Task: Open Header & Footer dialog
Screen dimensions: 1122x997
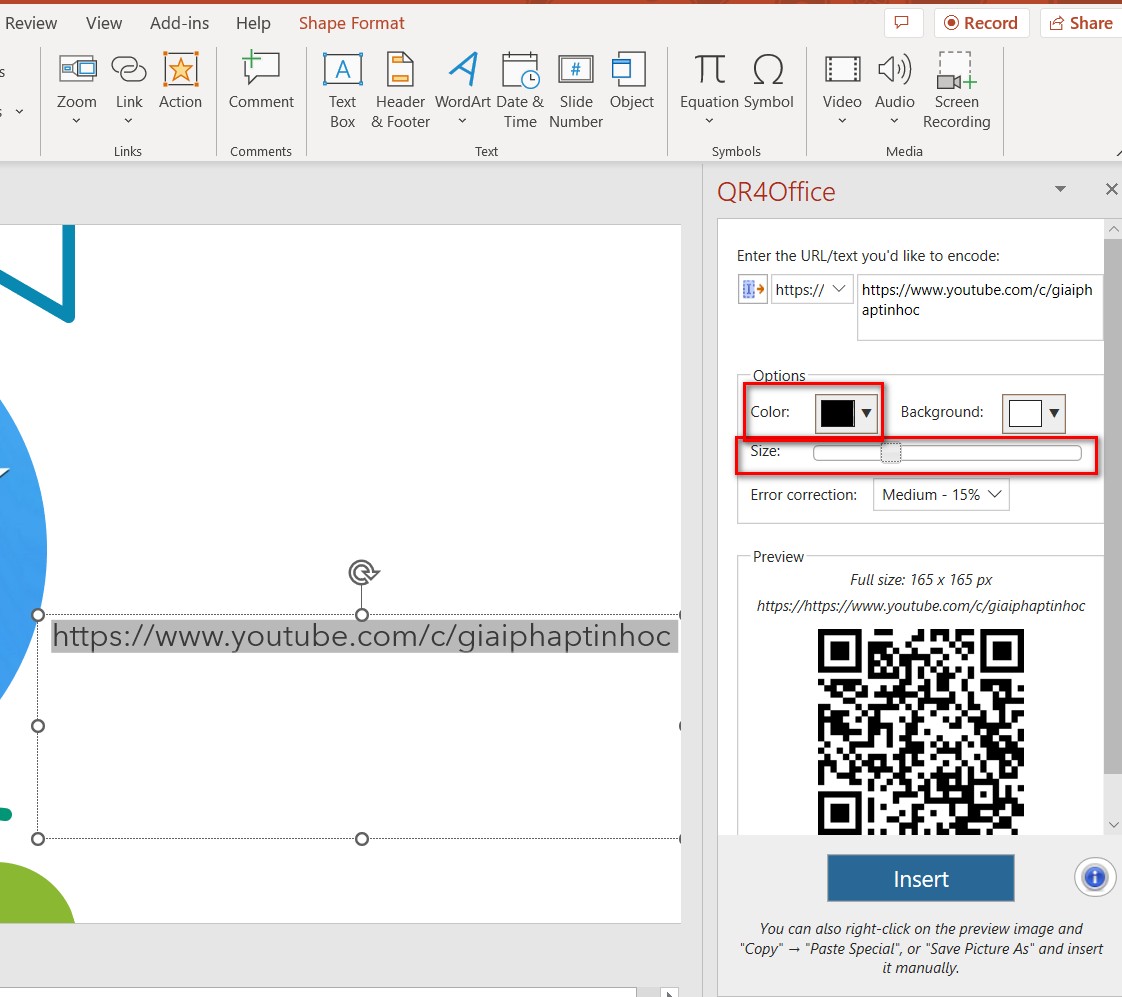Action: 401,91
